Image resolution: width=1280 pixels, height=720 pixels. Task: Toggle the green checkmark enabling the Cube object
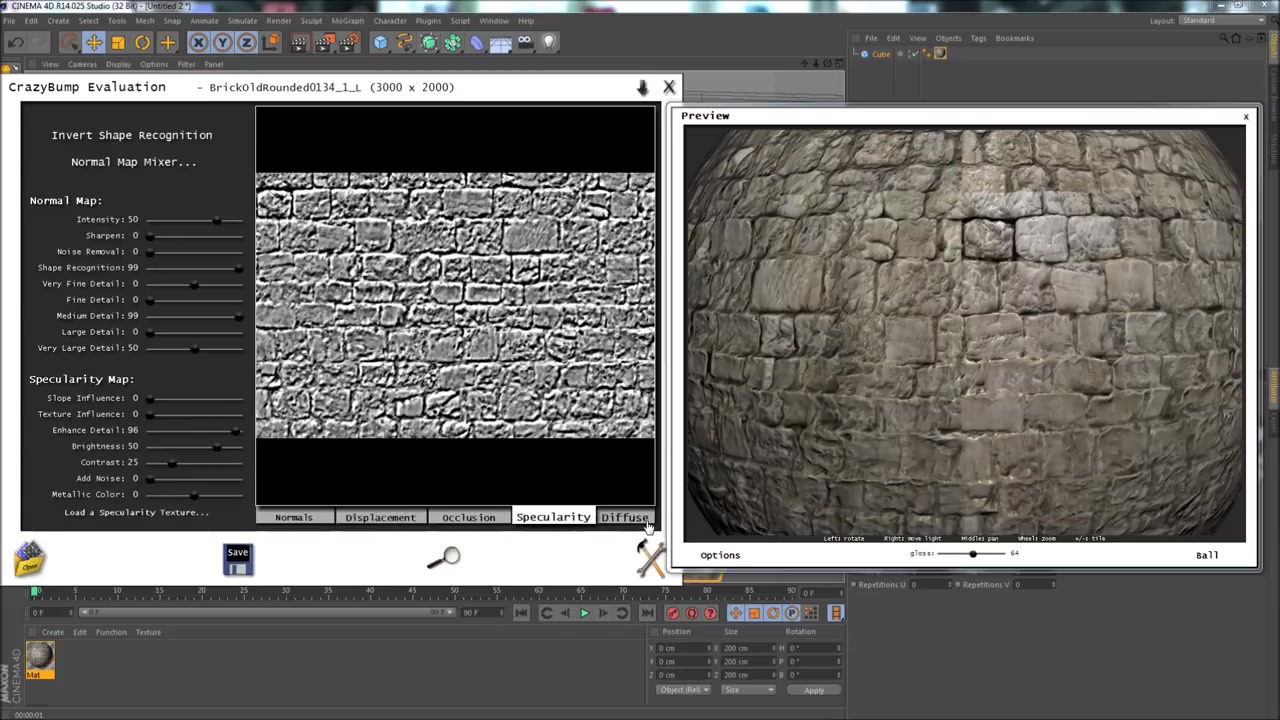click(x=916, y=55)
